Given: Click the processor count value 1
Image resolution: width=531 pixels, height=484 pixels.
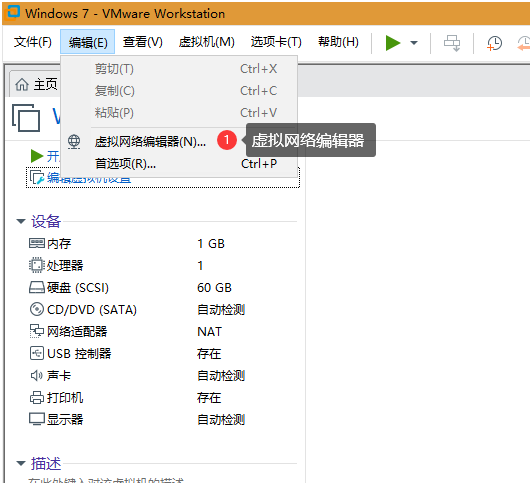Looking at the screenshot, I should click(200, 266).
